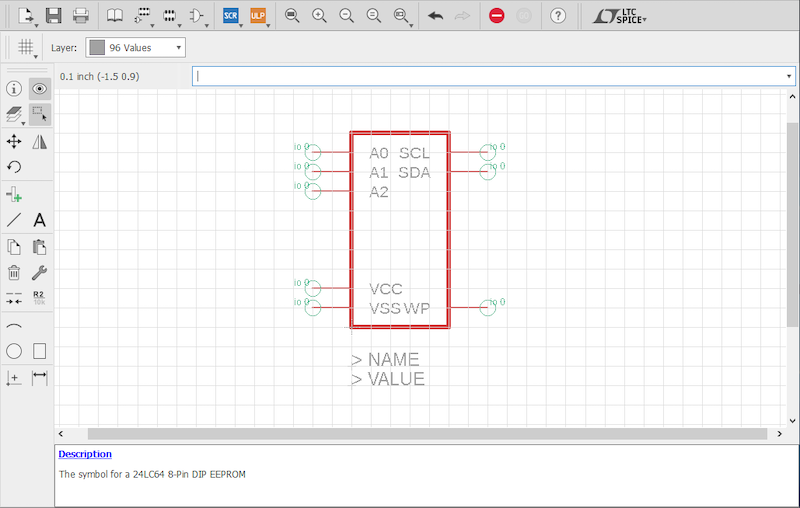Select the Arc tool

tap(14, 325)
